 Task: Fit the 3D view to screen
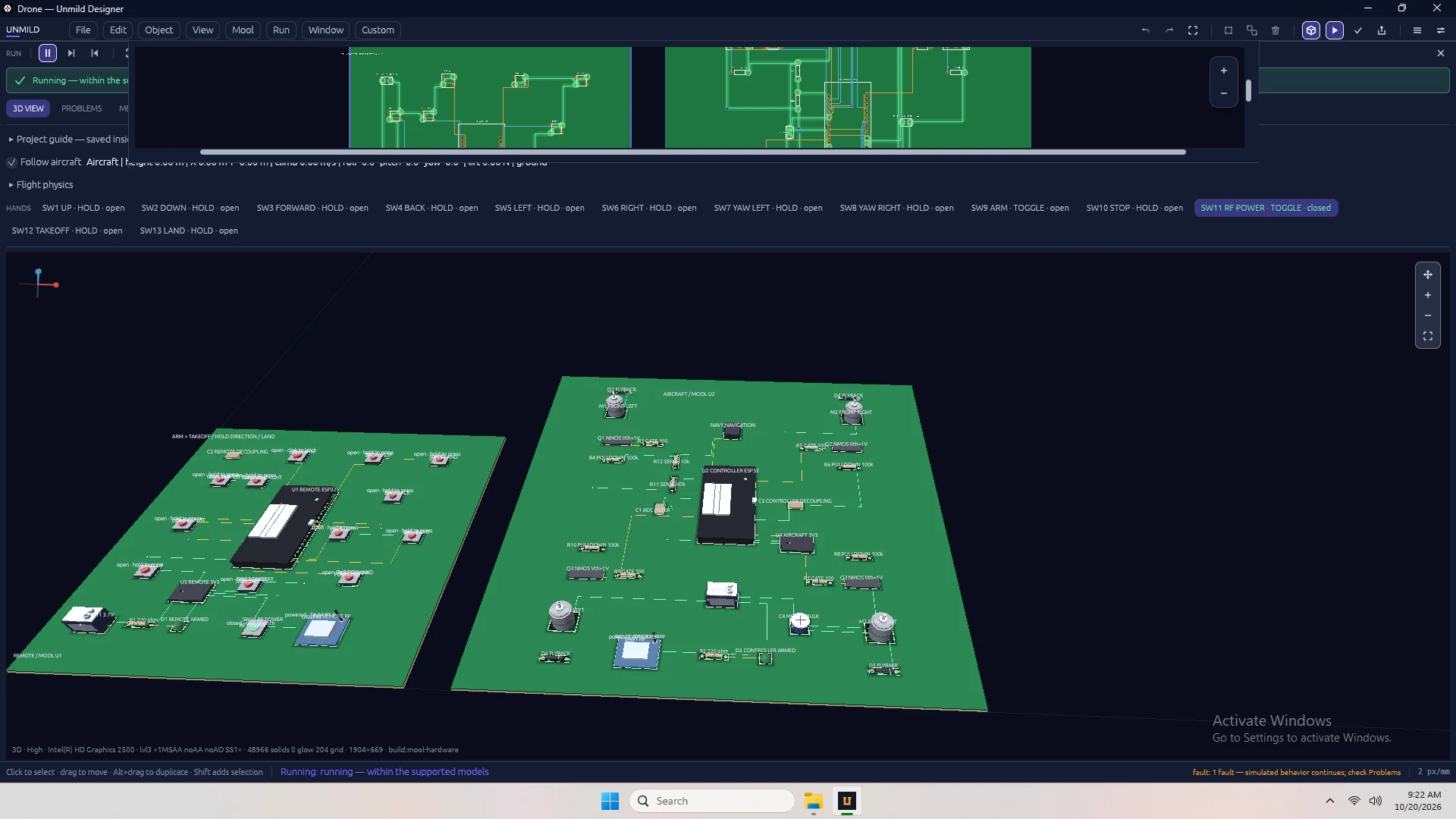1428,336
